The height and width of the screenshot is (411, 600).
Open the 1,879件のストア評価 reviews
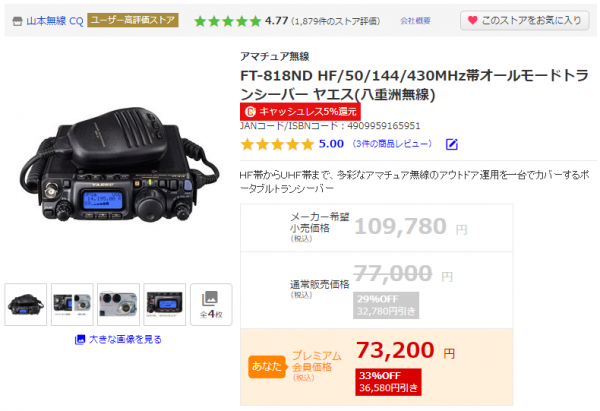pos(336,21)
